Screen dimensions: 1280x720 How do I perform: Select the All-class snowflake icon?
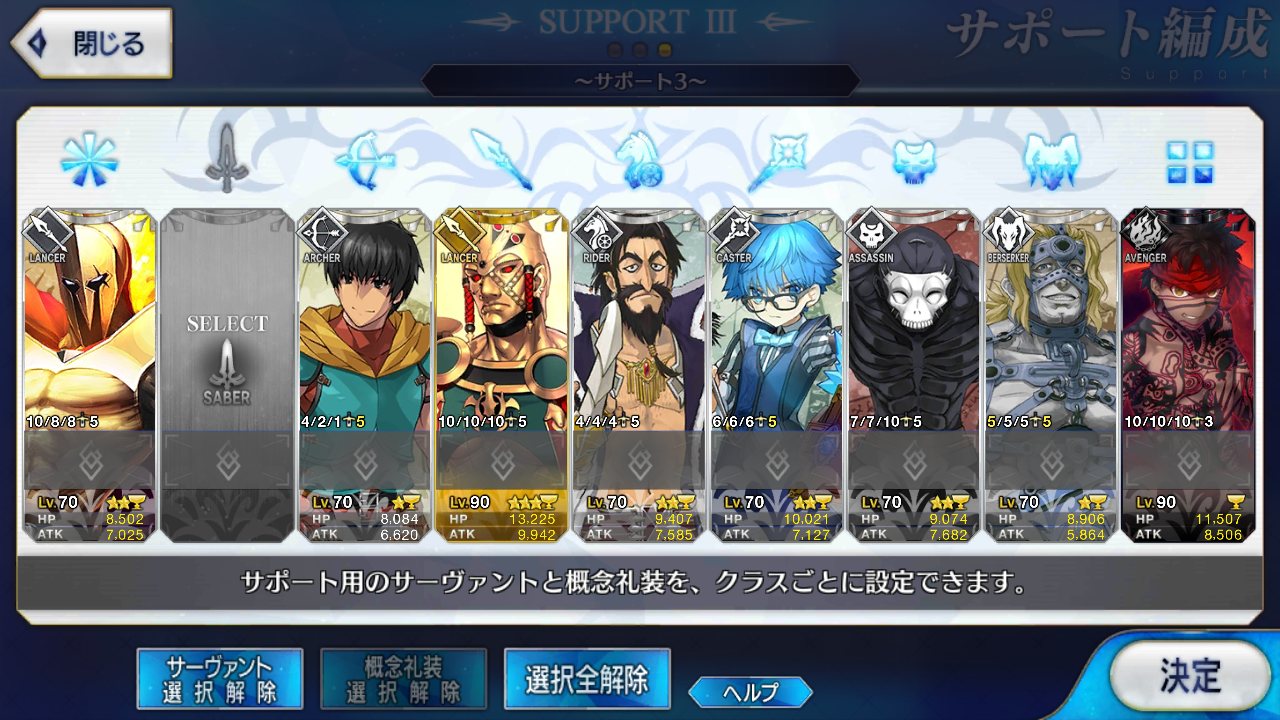pos(89,160)
